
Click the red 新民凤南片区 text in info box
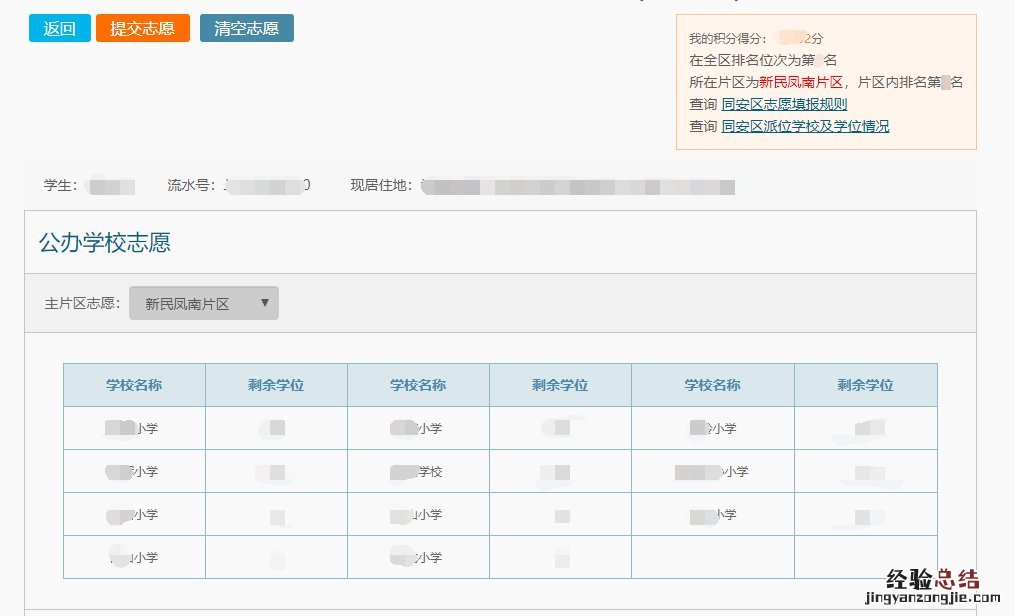[800, 82]
